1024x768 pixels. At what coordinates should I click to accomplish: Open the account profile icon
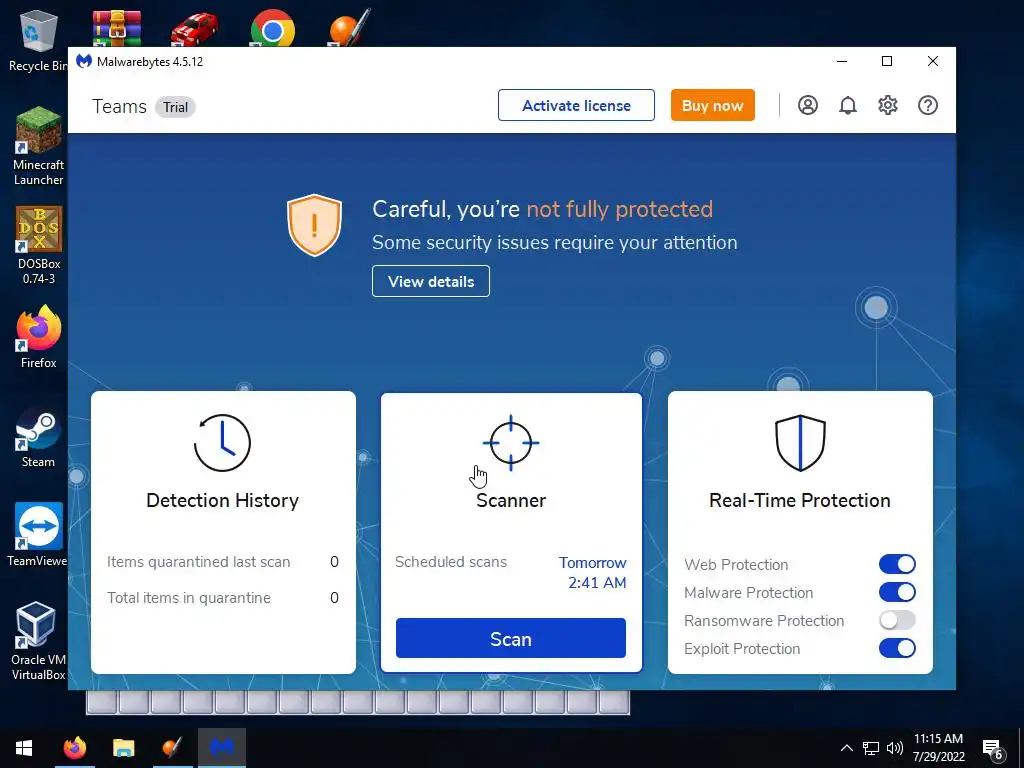coord(808,105)
